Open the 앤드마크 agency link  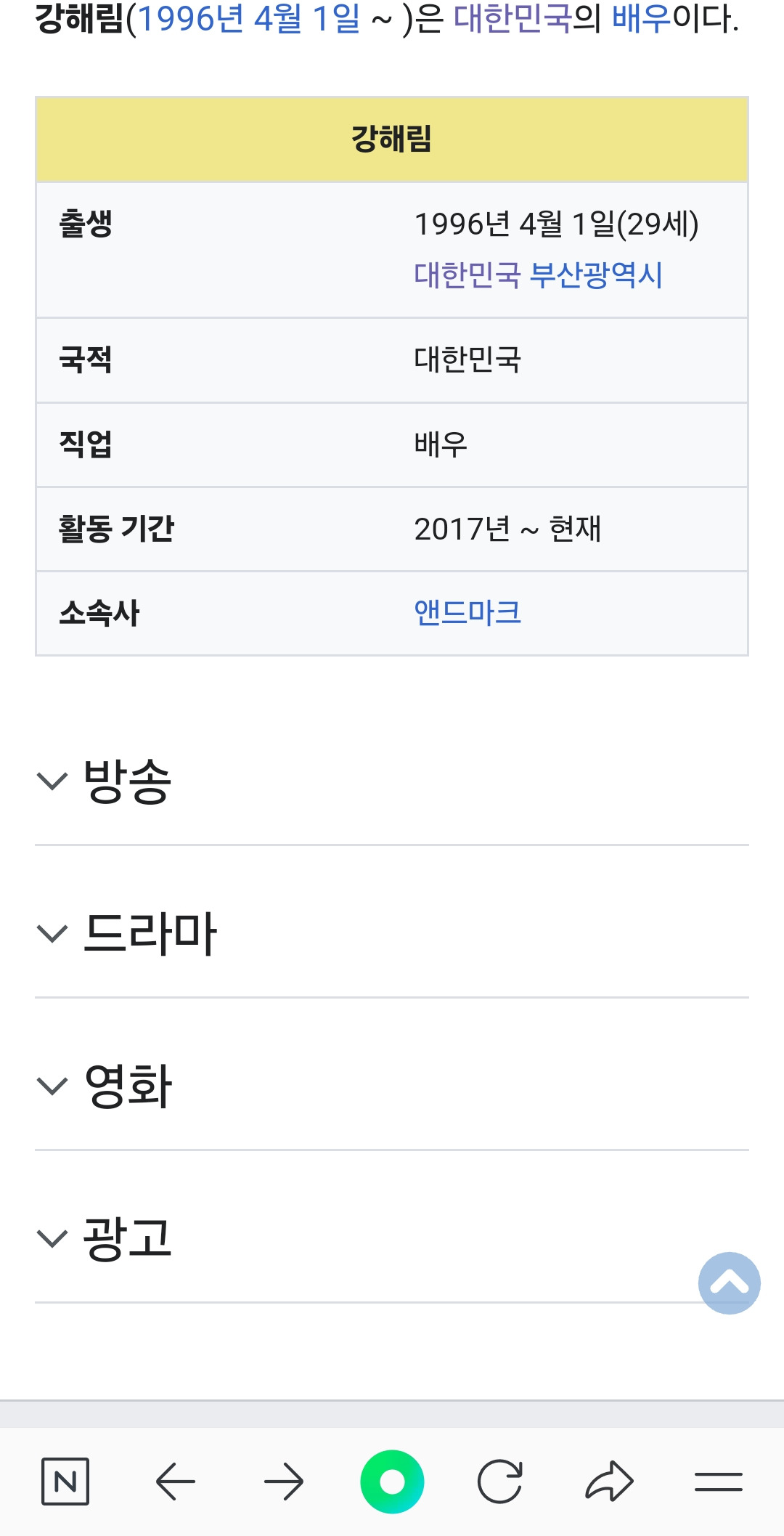pos(465,614)
